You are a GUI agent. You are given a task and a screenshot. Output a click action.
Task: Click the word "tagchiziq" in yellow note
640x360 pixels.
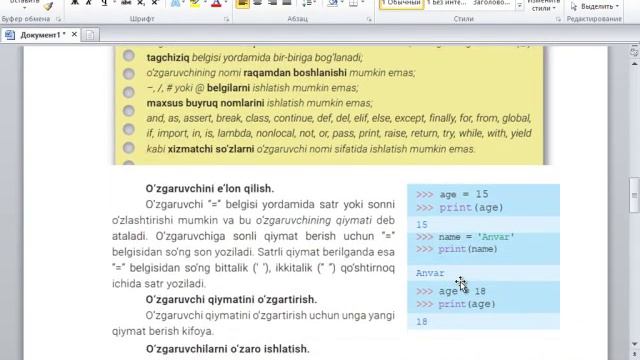tap(168, 58)
